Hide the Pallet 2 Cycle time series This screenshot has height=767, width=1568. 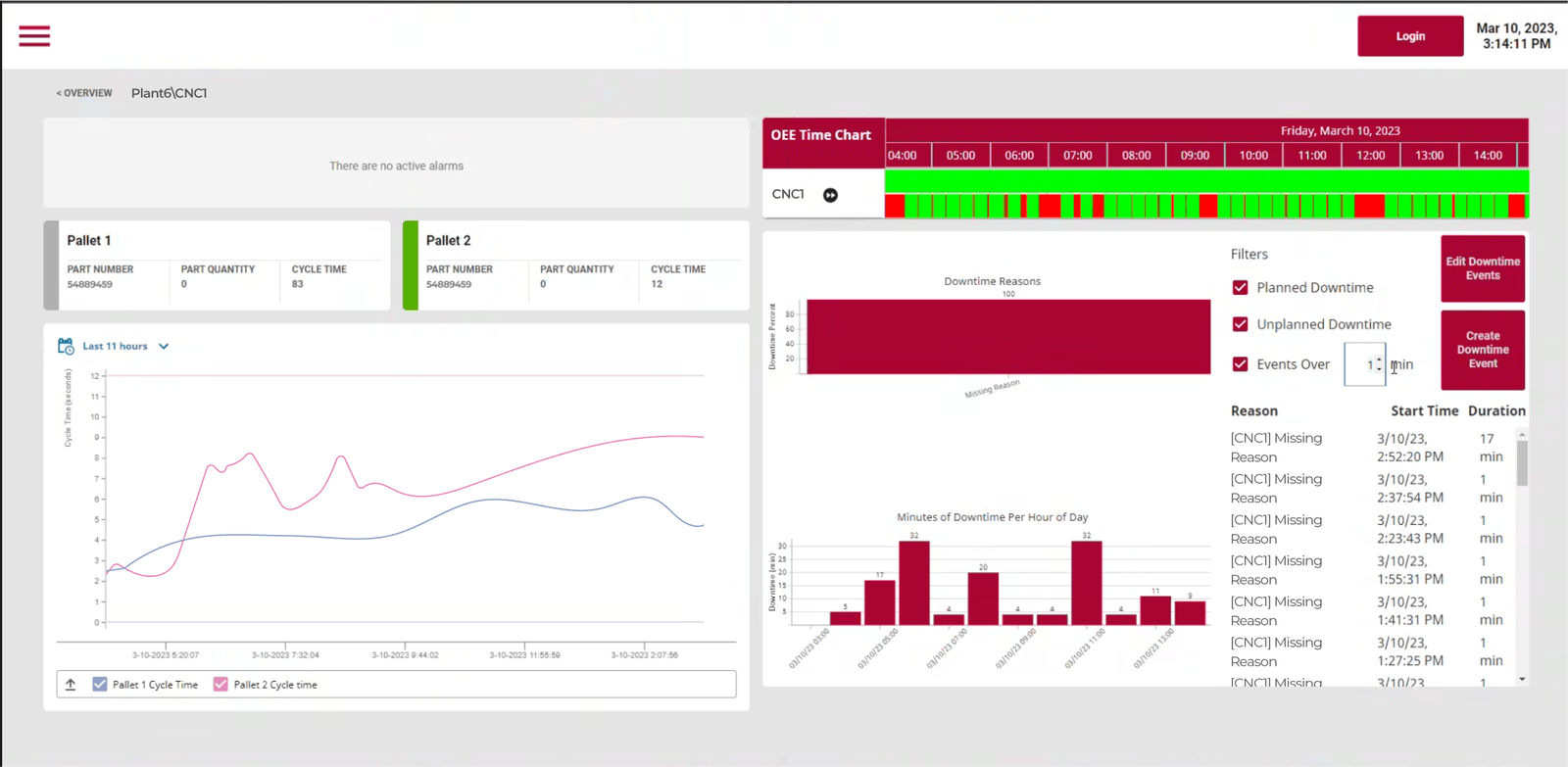coord(220,685)
